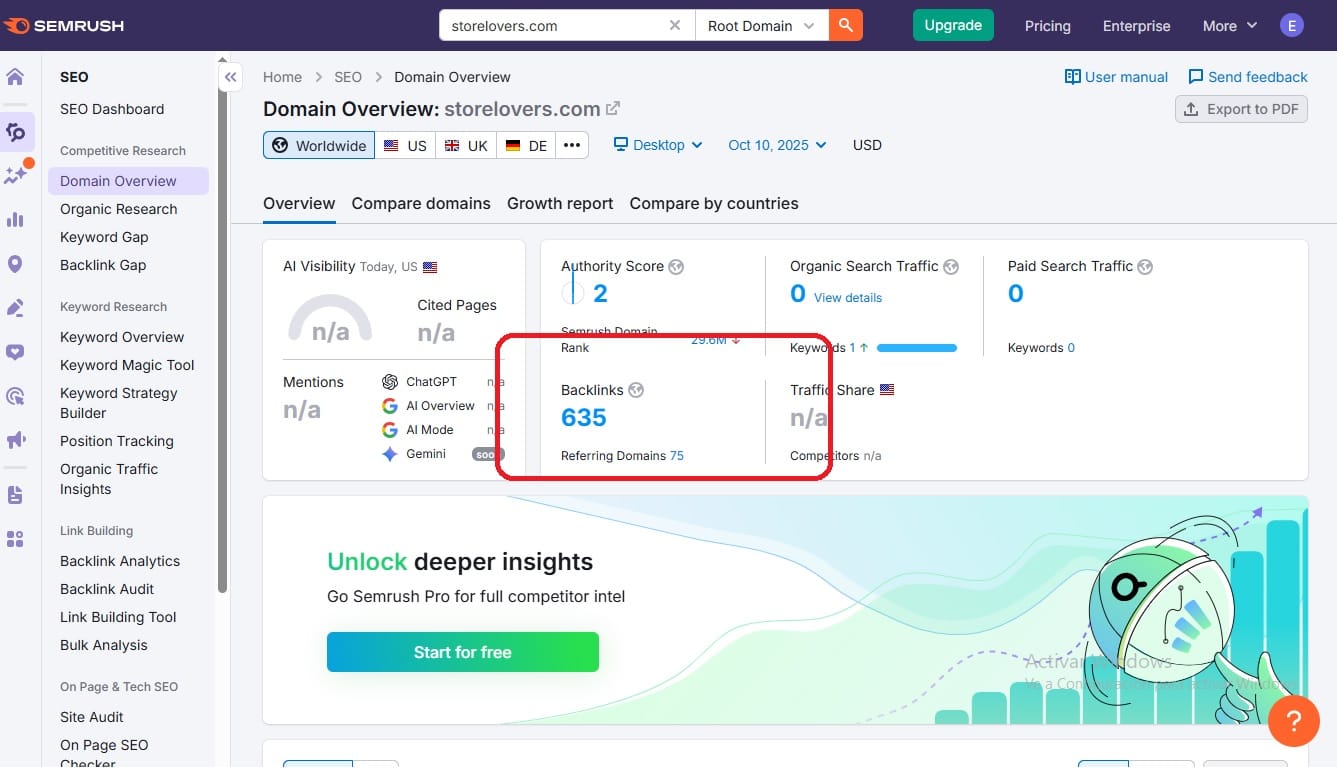The image size is (1337, 781).
Task: Open the orange help question-mark bubble
Action: [1293, 720]
